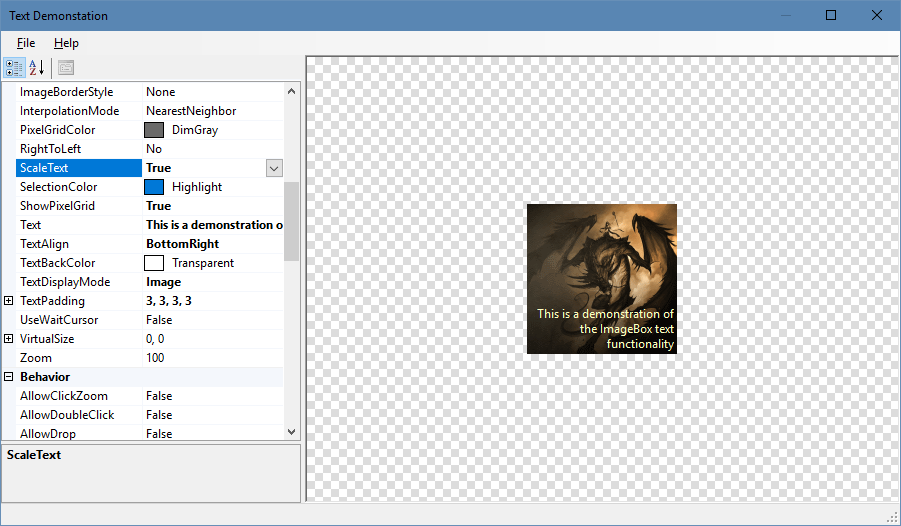The width and height of the screenshot is (901, 526).
Task: Expand the VirtualSize property
Action: 9,339
